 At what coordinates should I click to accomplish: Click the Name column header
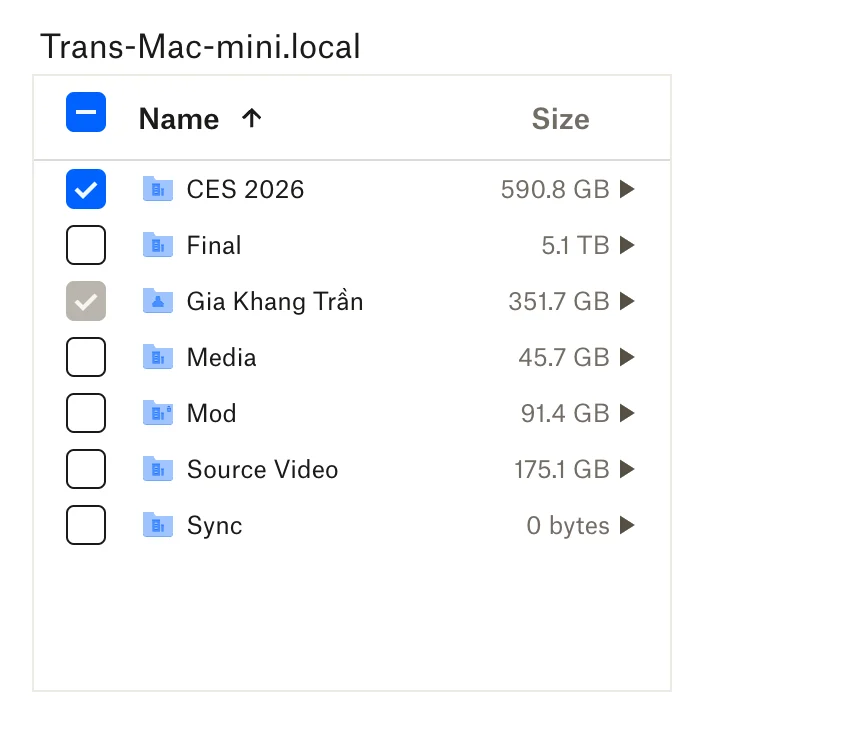coord(178,118)
